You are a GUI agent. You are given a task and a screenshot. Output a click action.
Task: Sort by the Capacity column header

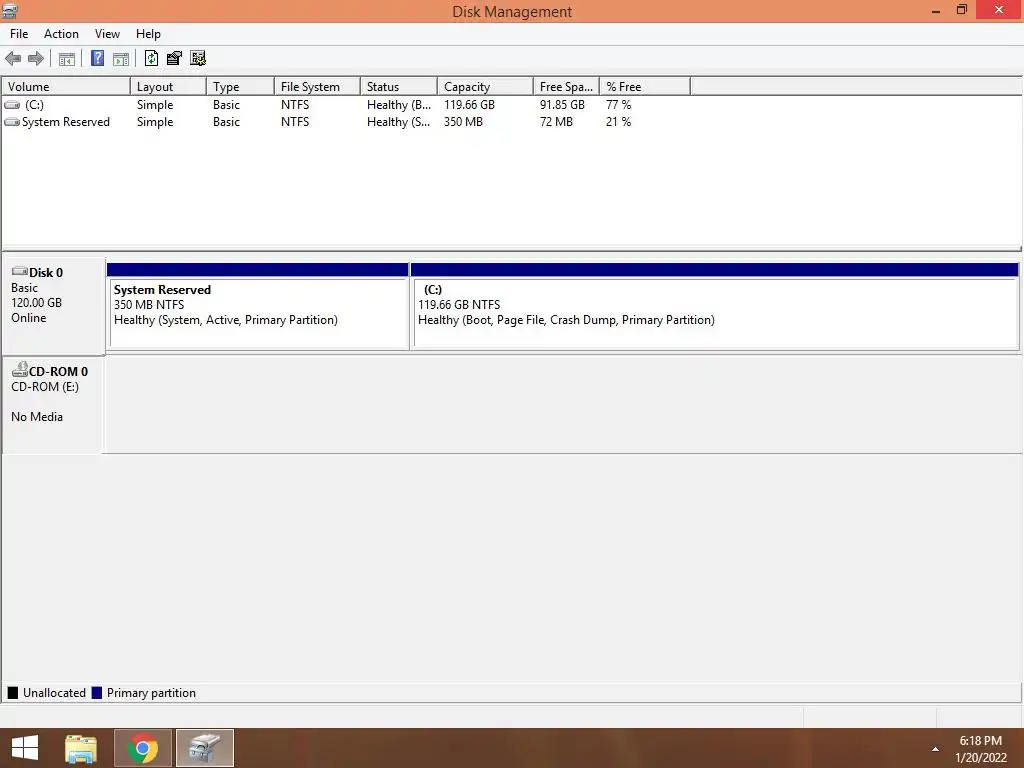click(x=485, y=86)
